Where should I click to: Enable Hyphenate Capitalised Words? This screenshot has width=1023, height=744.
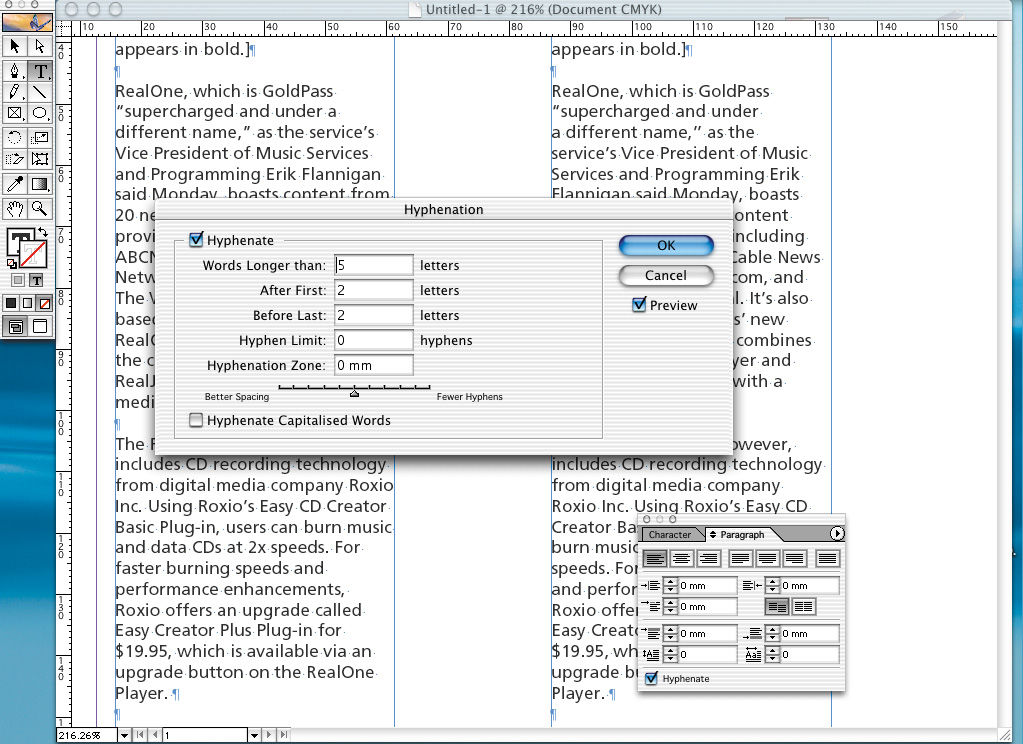click(x=196, y=421)
